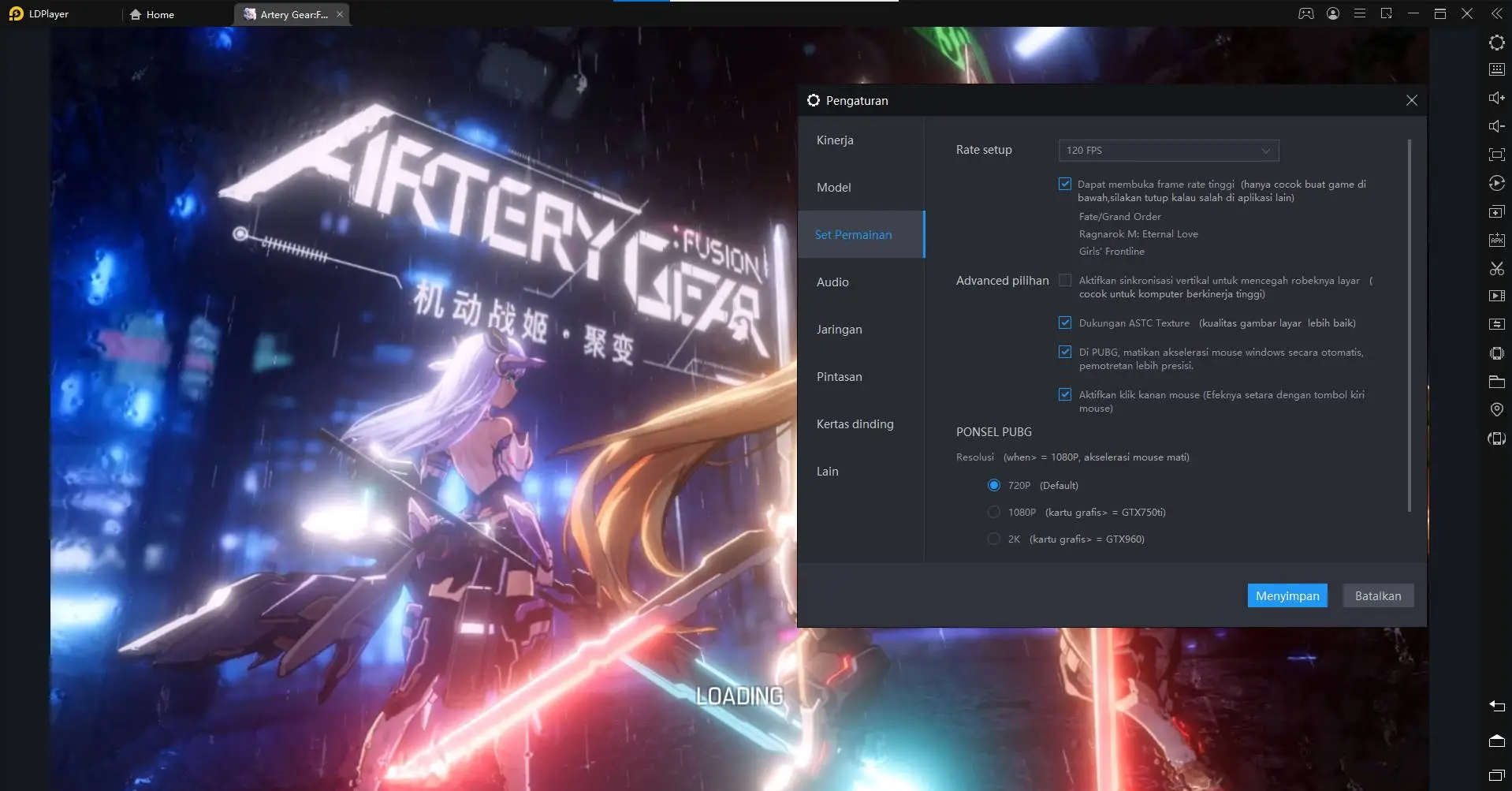This screenshot has height=791, width=1512.
Task: Open the 120 FPS rate dropdown
Action: [1168, 150]
